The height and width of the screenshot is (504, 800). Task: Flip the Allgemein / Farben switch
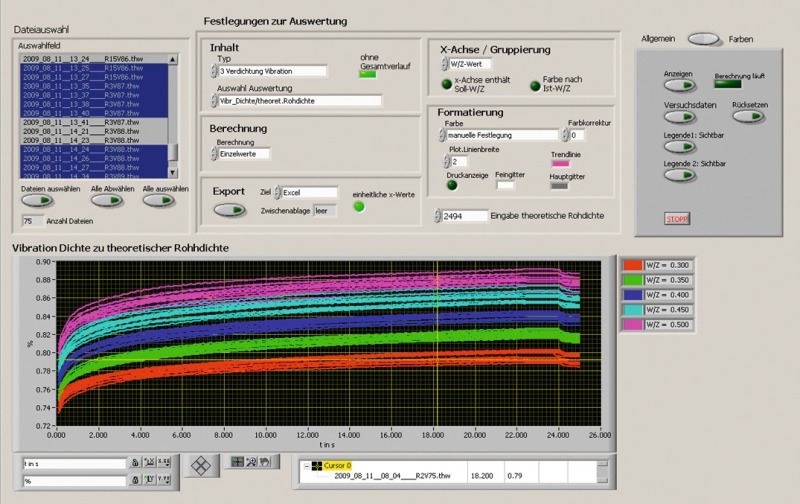point(704,39)
